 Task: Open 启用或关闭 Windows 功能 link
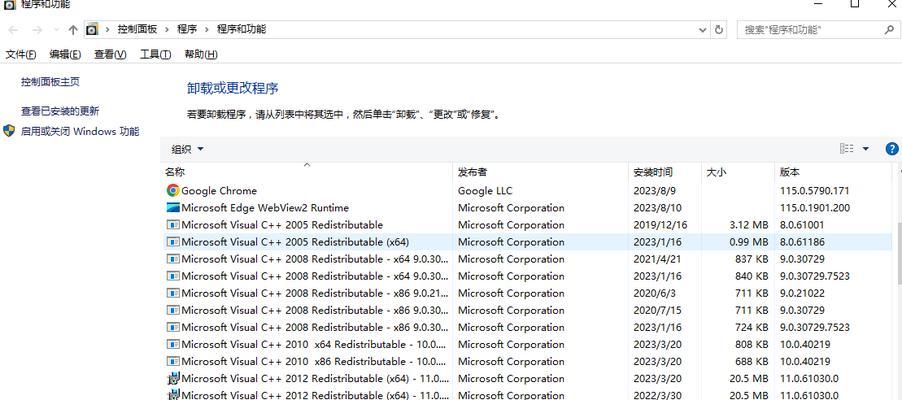click(x=80, y=131)
